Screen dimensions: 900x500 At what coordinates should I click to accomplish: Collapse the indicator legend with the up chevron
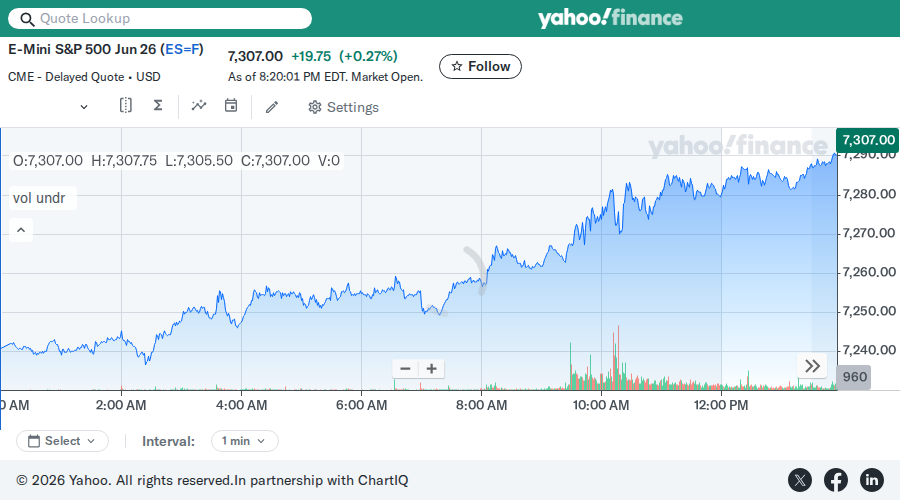pyautogui.click(x=21, y=230)
